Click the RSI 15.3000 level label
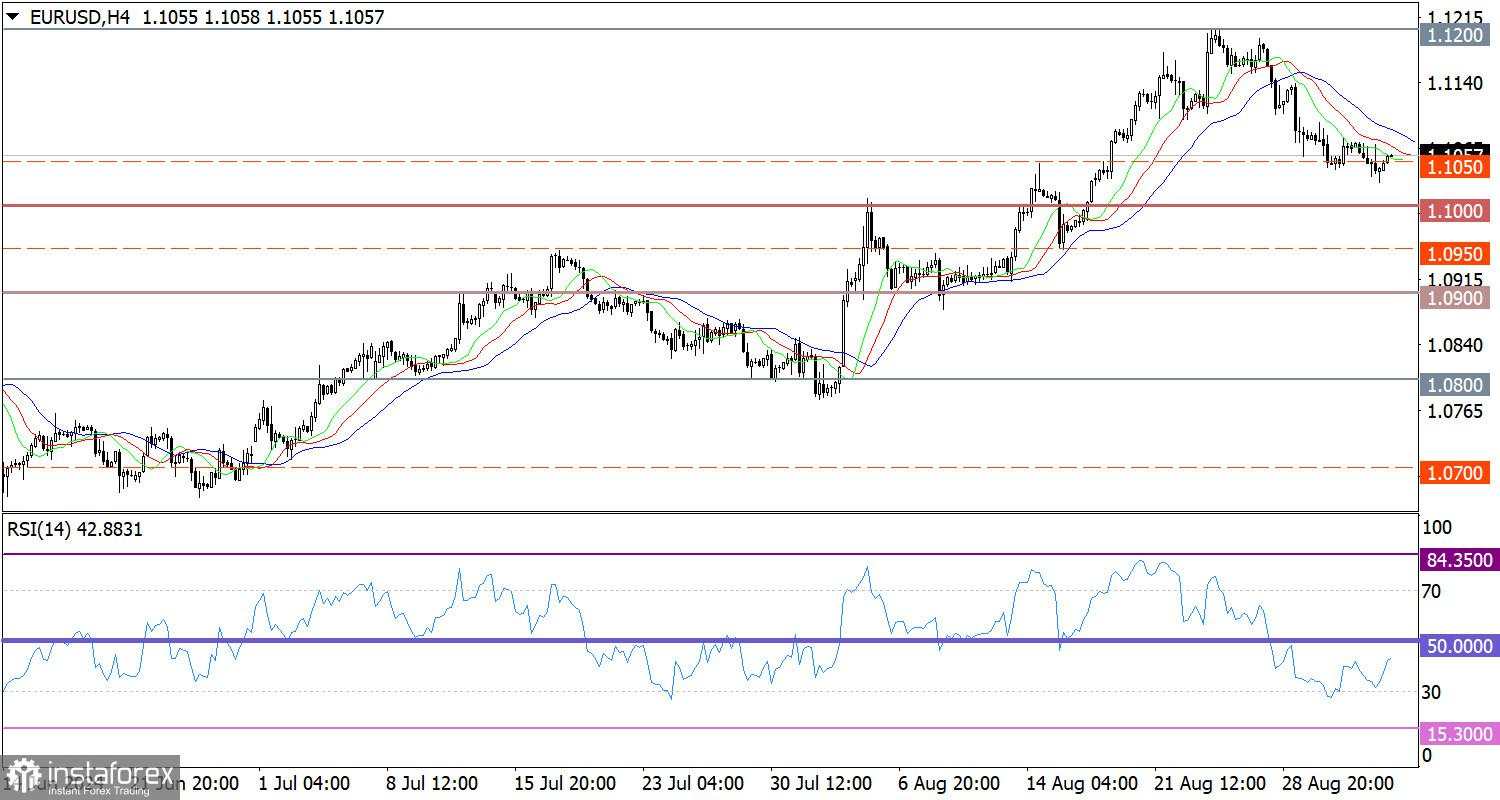This screenshot has height=800, width=1500. (1458, 734)
